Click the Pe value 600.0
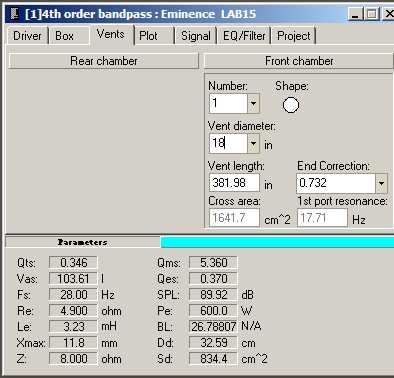Image resolution: width=394 pixels, height=378 pixels. pyautogui.click(x=213, y=311)
